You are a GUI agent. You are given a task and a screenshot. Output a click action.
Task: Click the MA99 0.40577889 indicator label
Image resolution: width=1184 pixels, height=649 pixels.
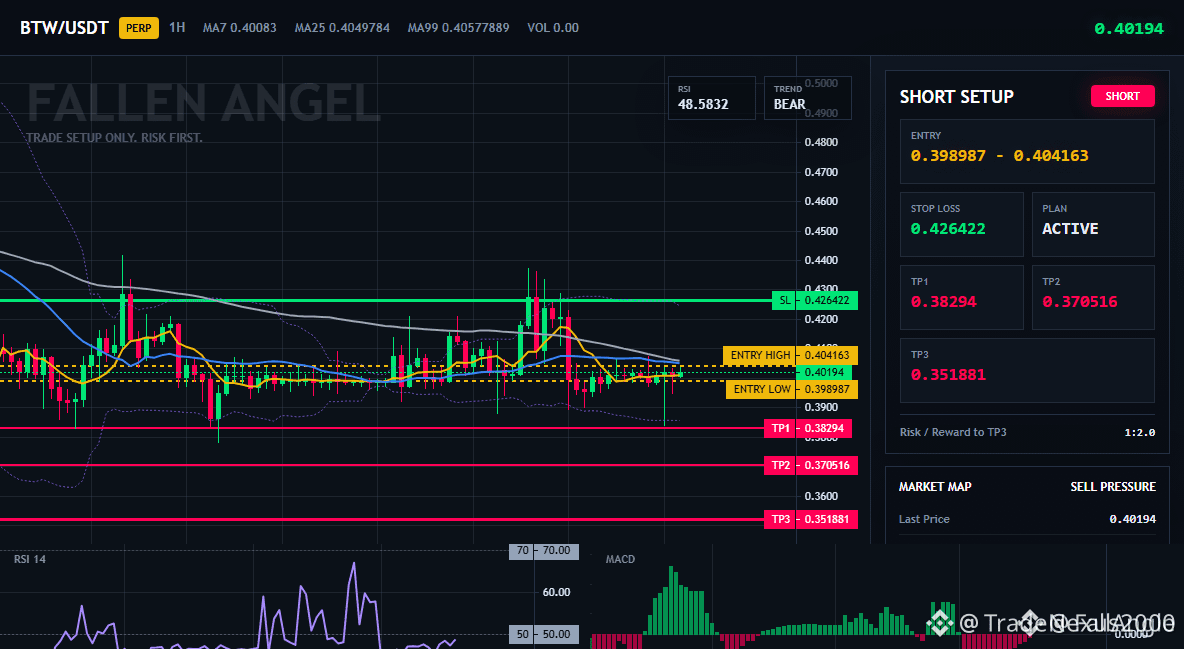458,28
